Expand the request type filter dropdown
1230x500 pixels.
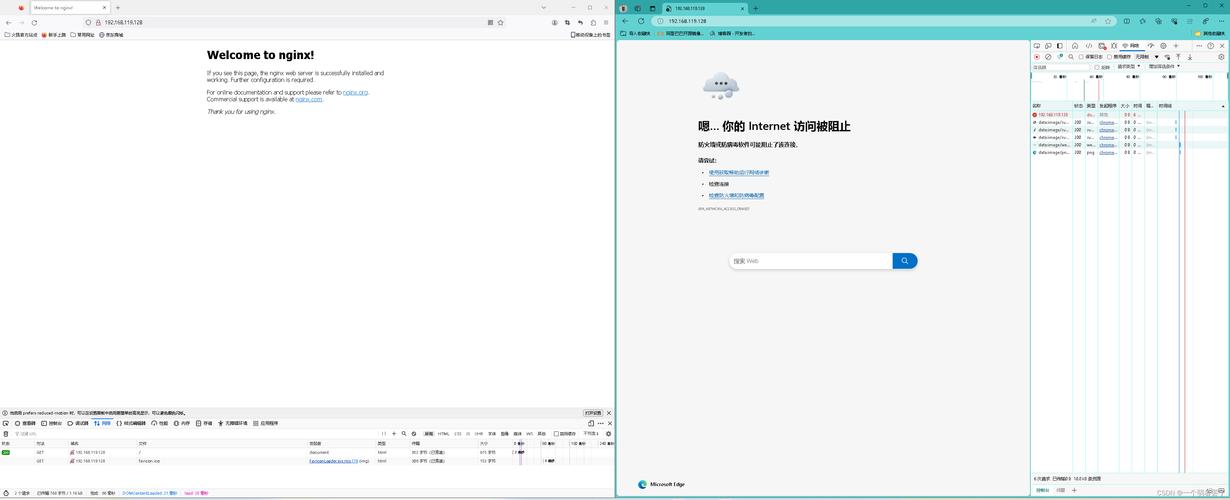[x=1130, y=67]
